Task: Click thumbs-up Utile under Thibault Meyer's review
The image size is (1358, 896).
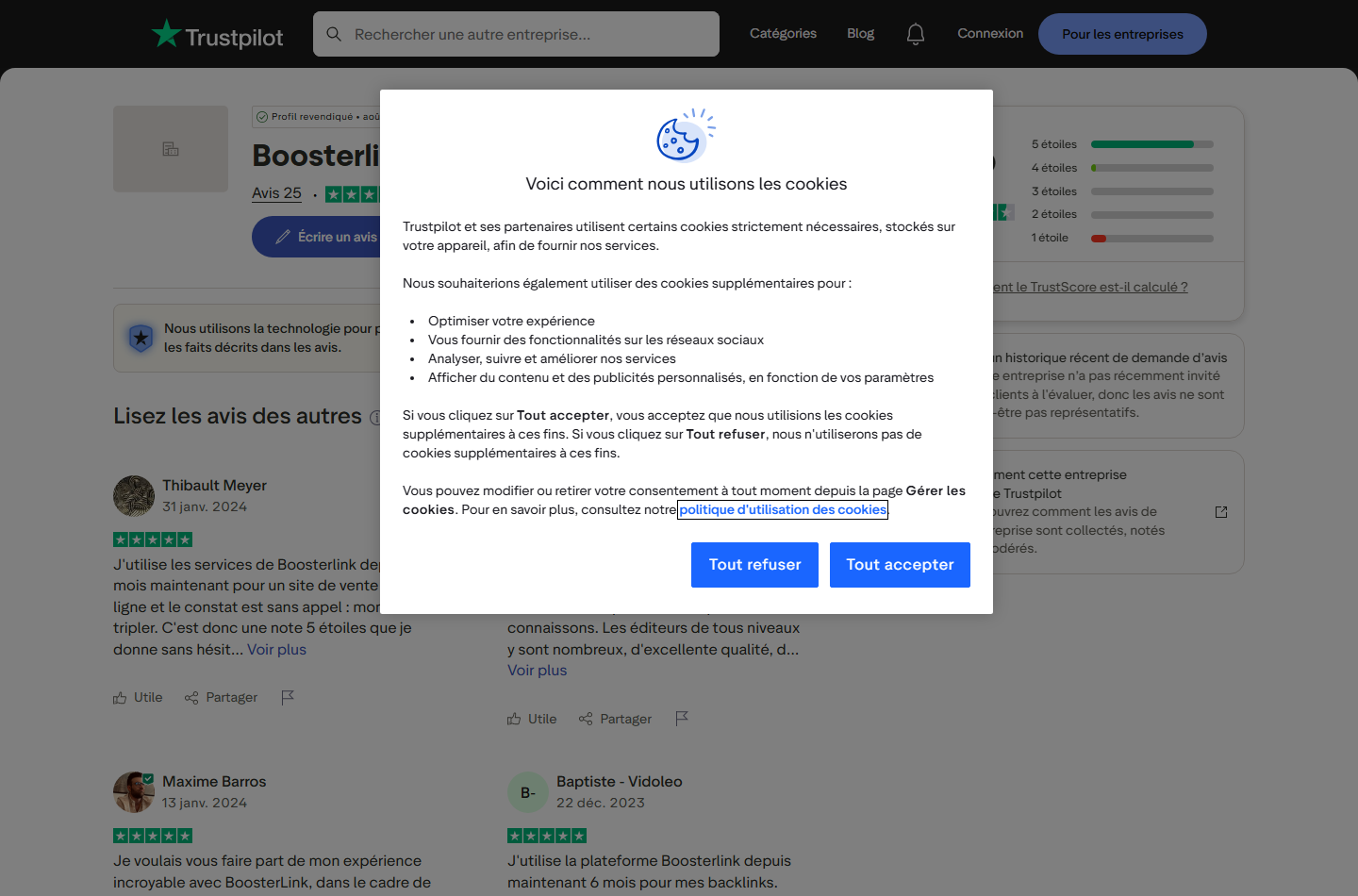Action: pos(138,698)
